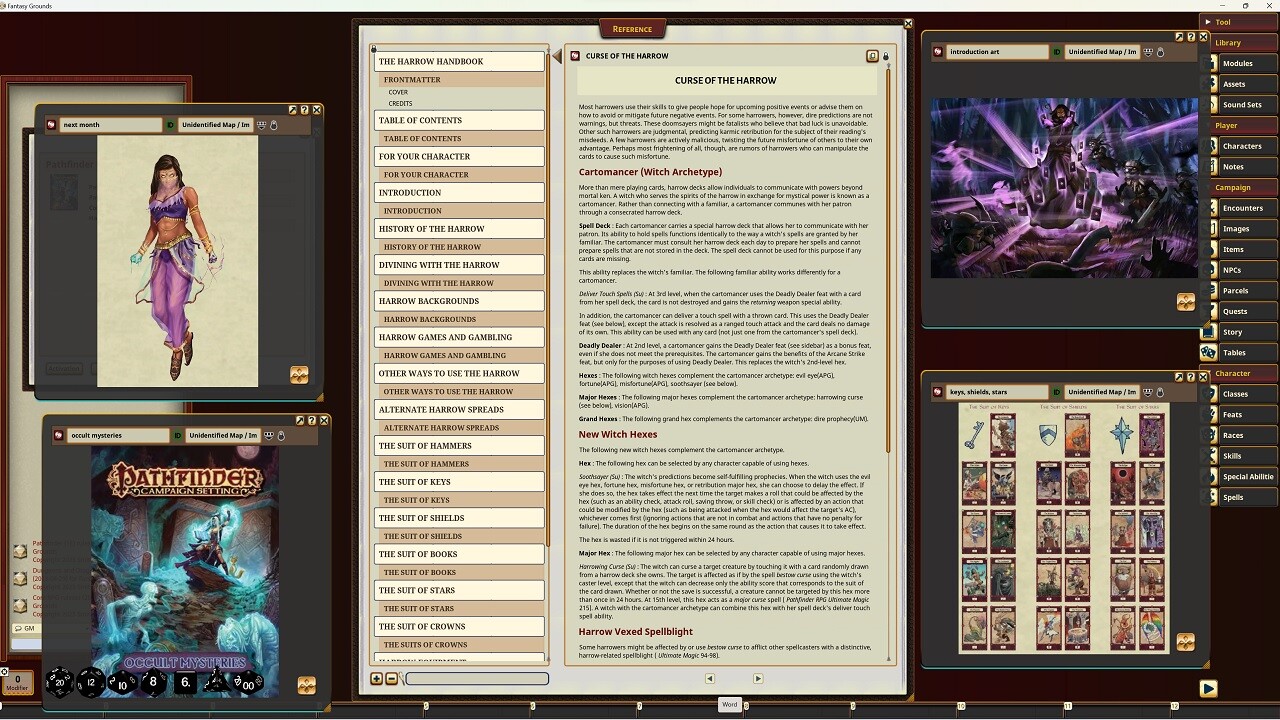Go to the next reference page arrow
Viewport: 1280px width, 720px height.
coord(757,678)
